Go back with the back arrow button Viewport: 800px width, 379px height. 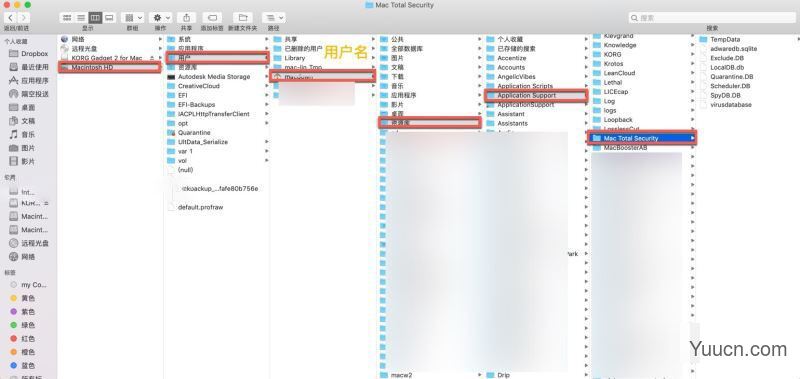[10, 18]
